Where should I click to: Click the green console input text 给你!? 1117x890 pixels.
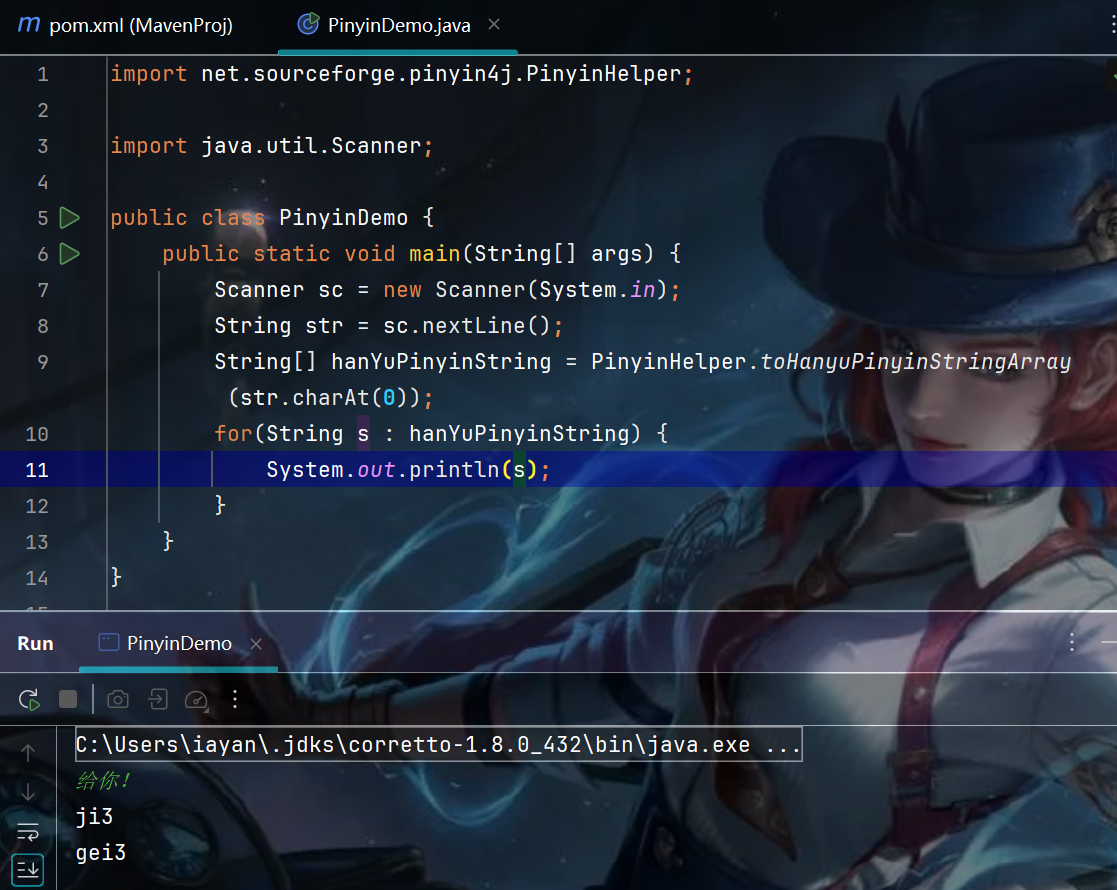click(103, 780)
